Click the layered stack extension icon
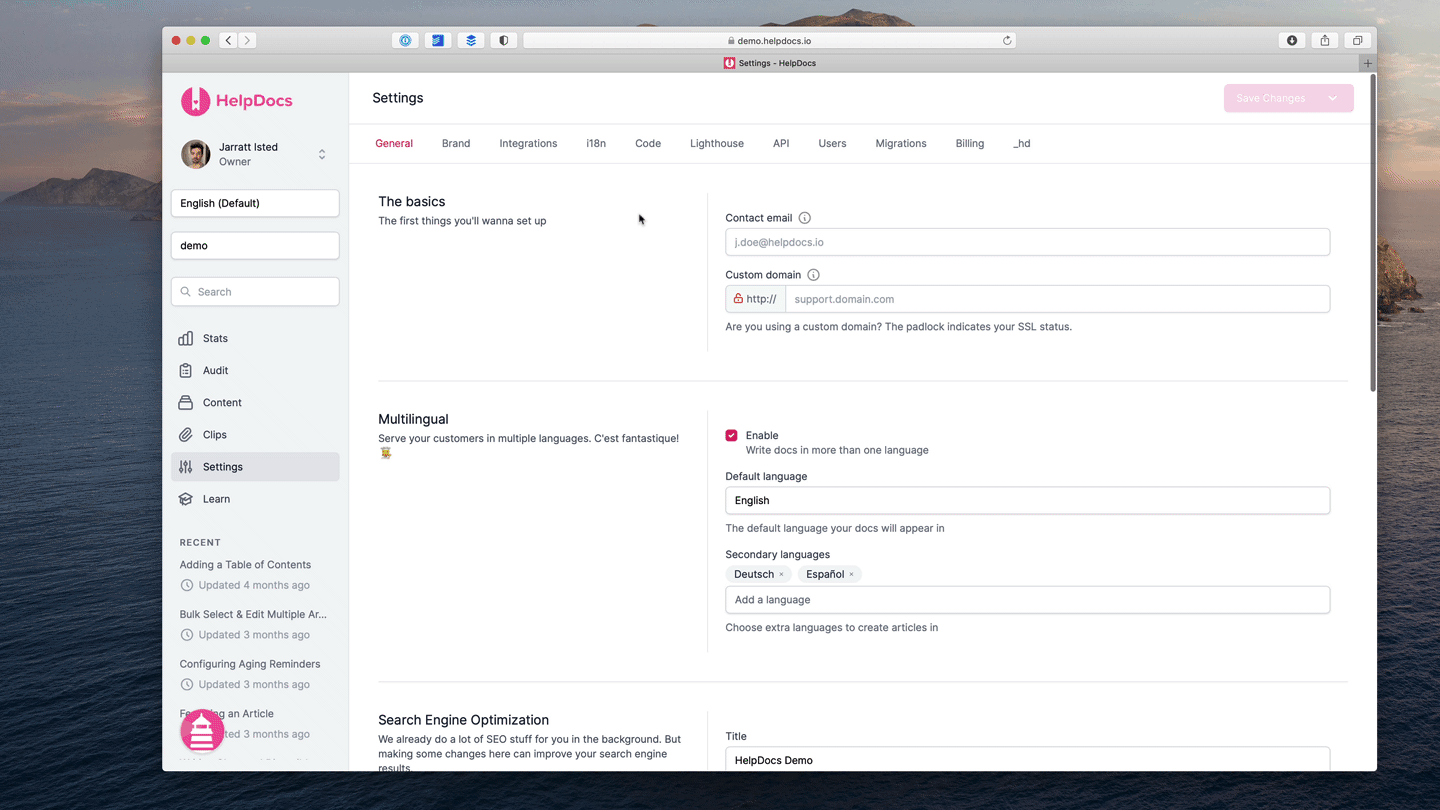 coord(471,40)
